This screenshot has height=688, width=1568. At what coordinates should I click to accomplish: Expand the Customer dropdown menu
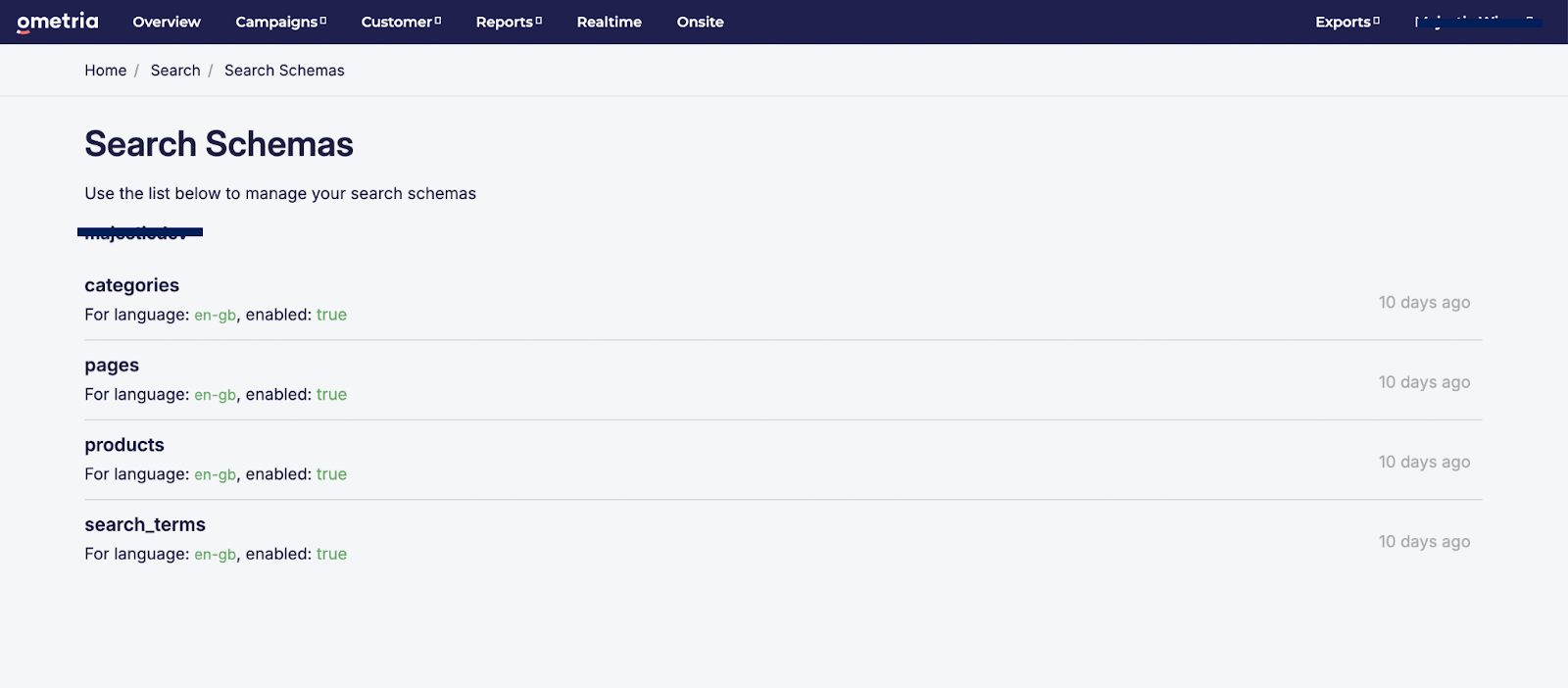point(401,22)
